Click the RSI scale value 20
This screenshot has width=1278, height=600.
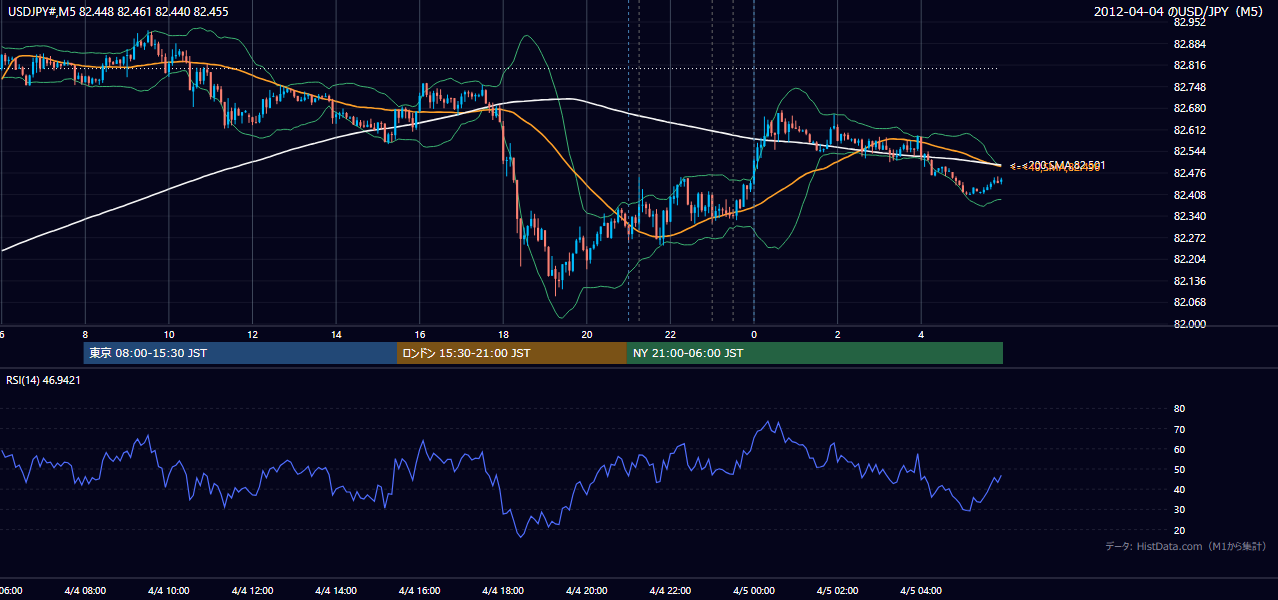point(1179,530)
